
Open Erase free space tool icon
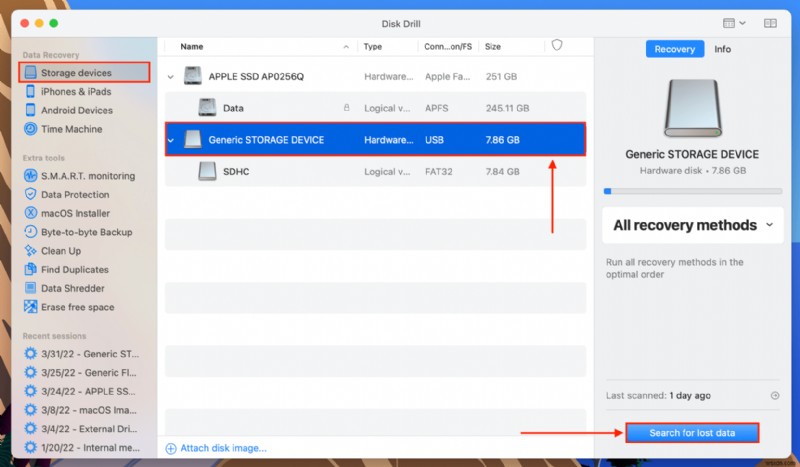(31, 307)
